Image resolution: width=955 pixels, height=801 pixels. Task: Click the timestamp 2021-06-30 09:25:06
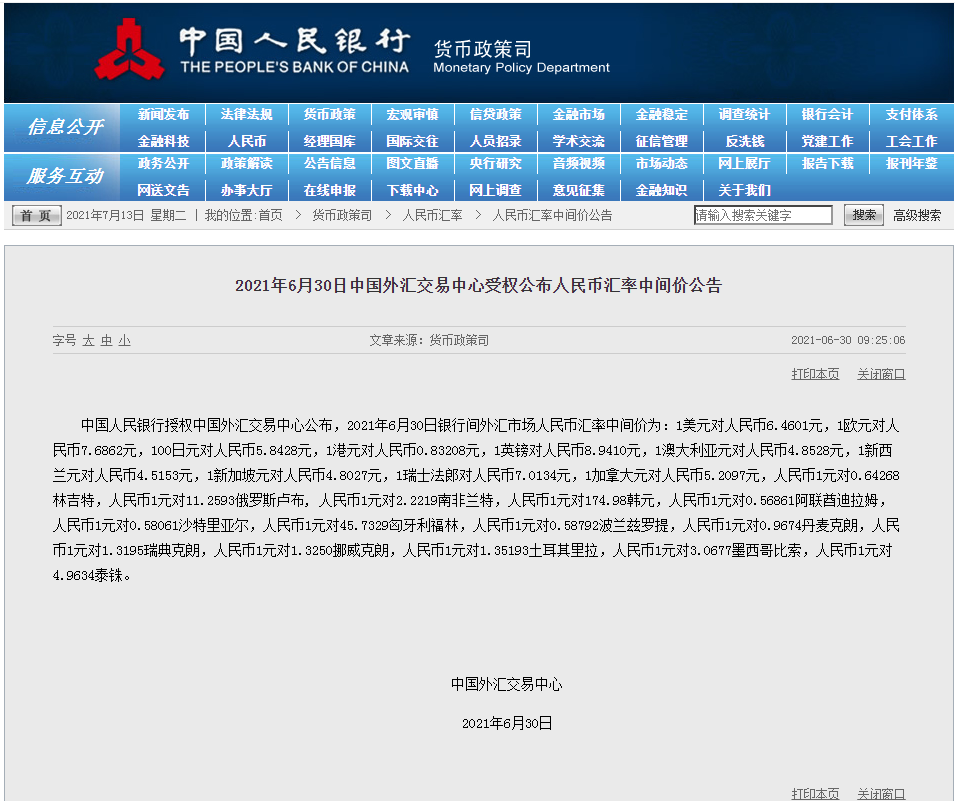pos(848,341)
